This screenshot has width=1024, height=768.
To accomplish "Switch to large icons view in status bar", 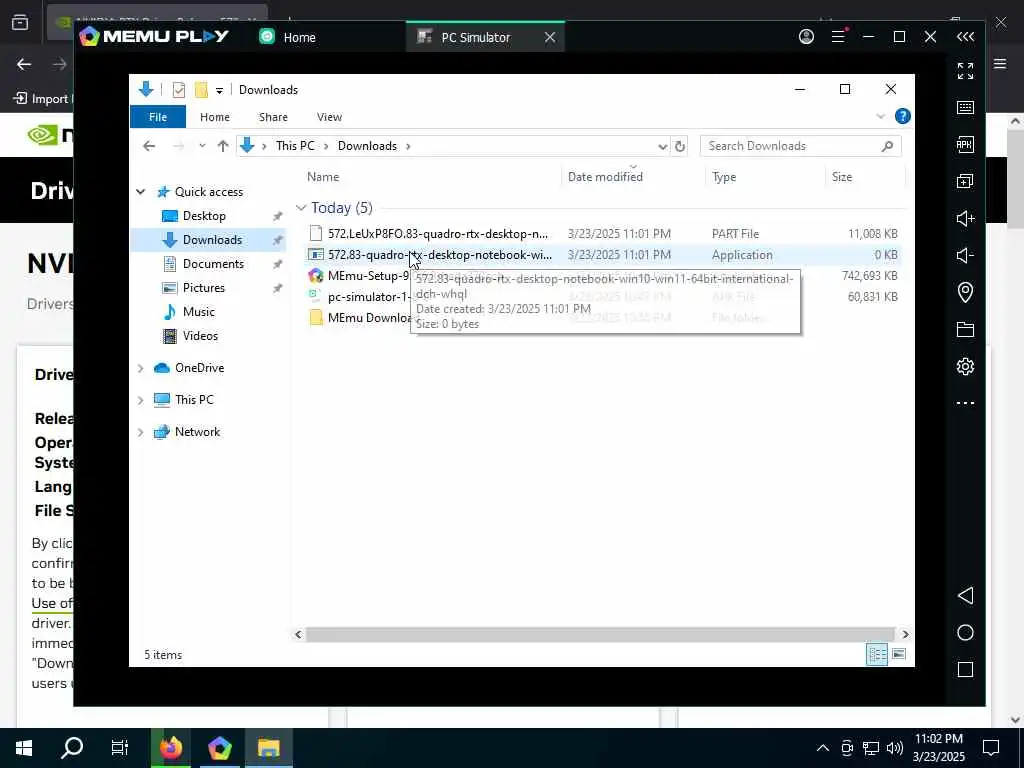I will click(899, 654).
